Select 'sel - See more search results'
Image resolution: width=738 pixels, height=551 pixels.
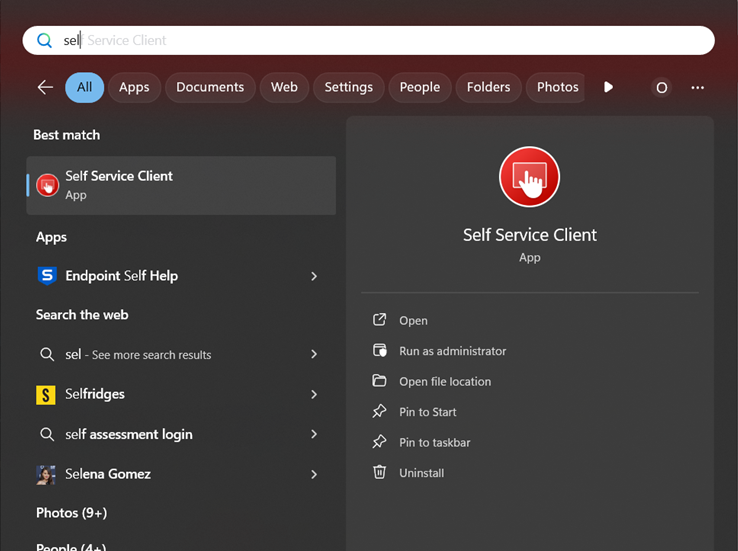181,354
